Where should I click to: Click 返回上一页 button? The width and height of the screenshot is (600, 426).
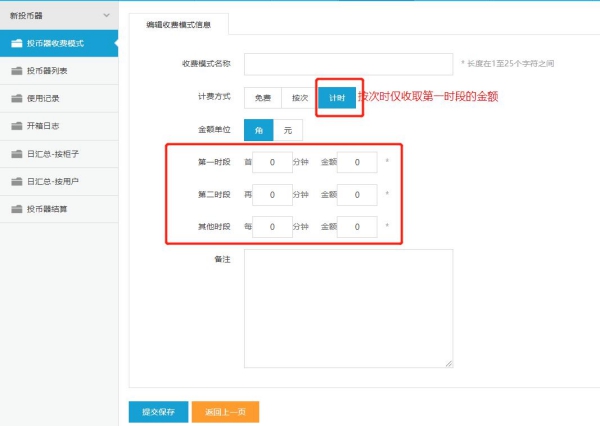click(225, 412)
